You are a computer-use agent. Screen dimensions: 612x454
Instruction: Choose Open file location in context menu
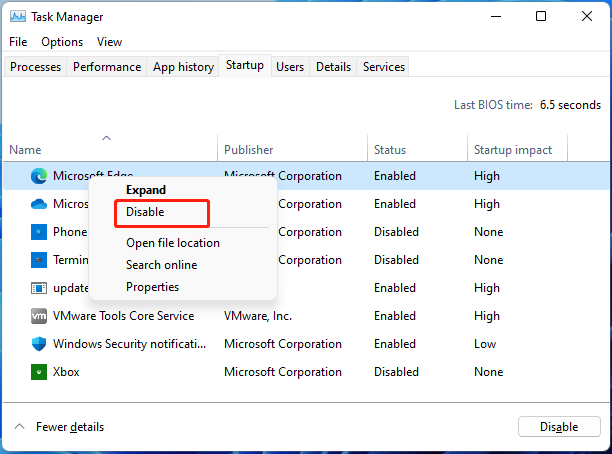point(173,243)
